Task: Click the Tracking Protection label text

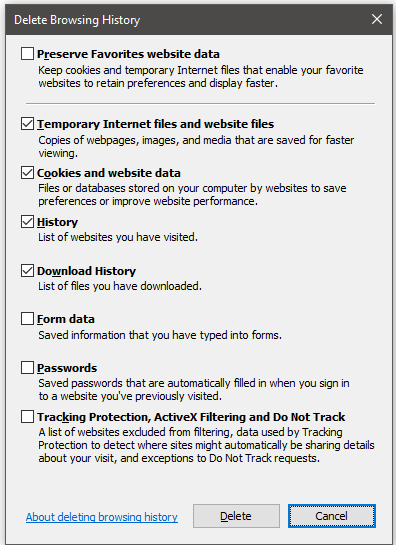Action: 191,417
